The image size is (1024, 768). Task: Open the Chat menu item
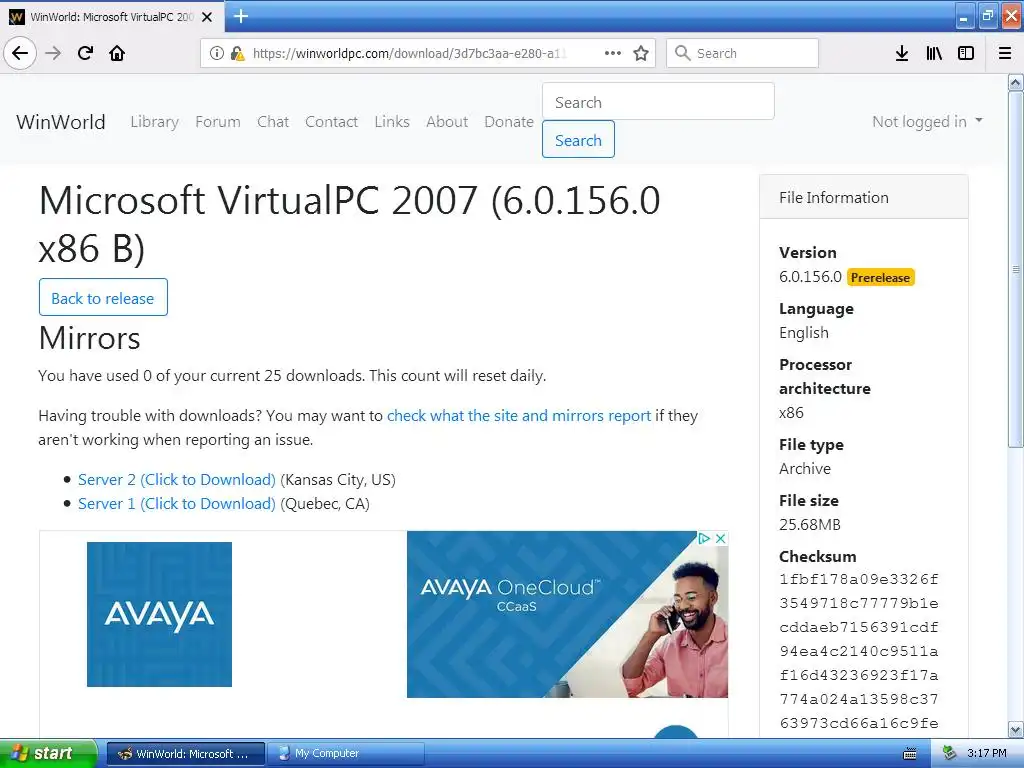pos(273,121)
